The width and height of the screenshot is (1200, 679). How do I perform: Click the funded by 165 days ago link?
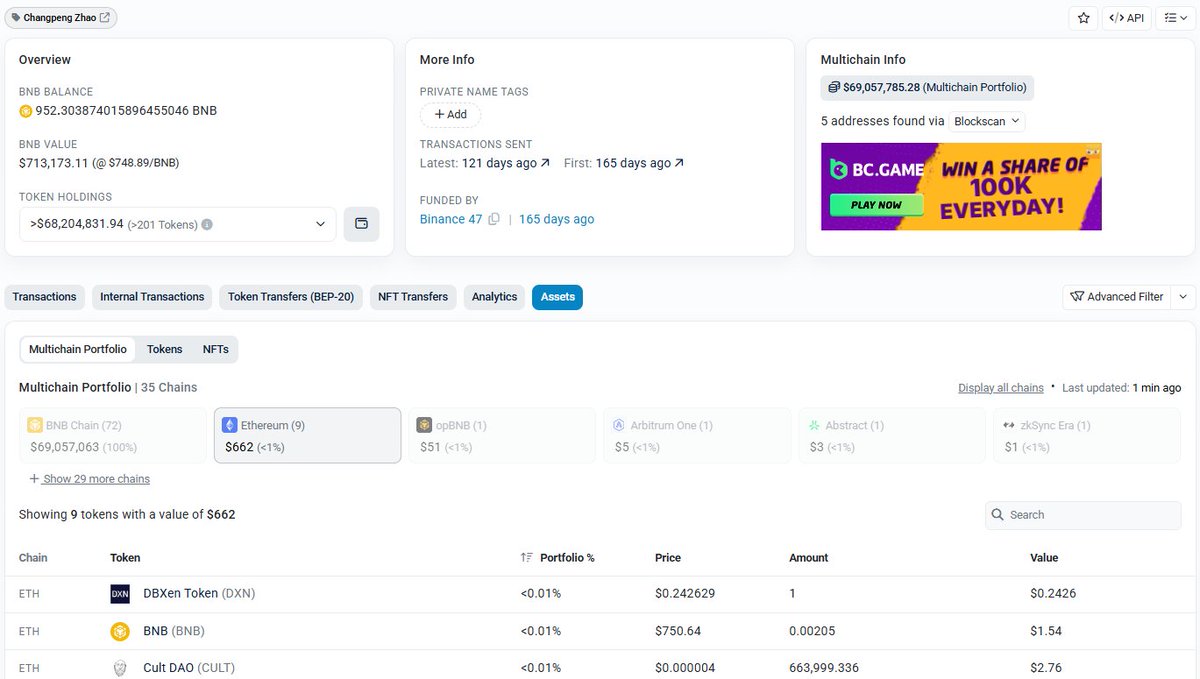(x=556, y=219)
